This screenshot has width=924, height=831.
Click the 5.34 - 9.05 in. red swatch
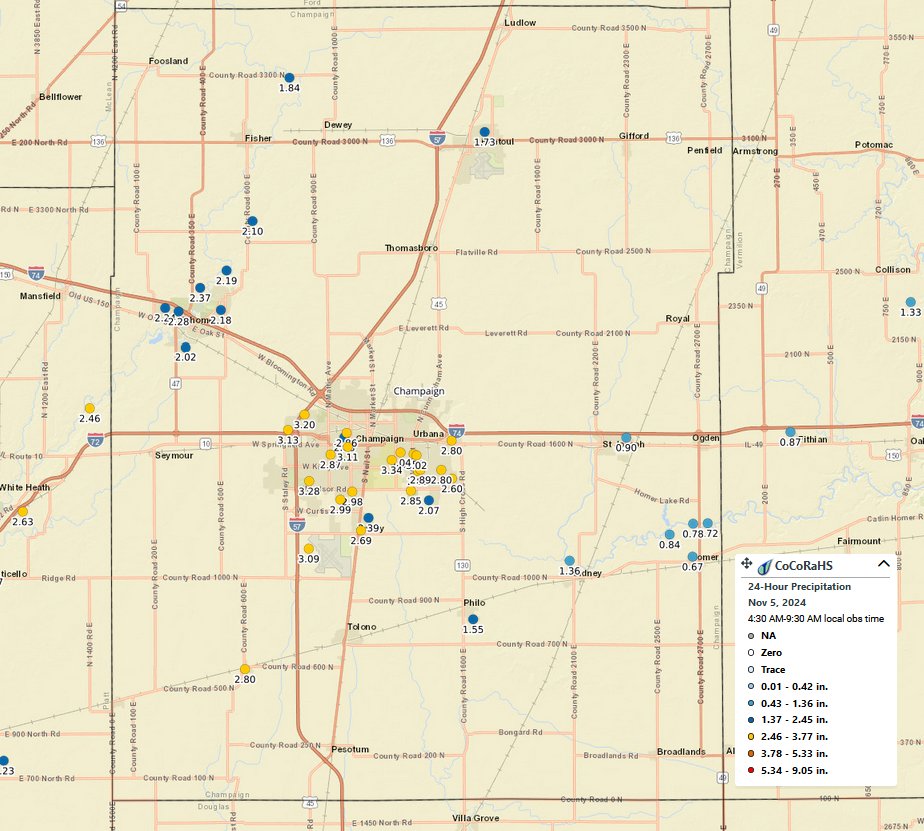coord(751,771)
